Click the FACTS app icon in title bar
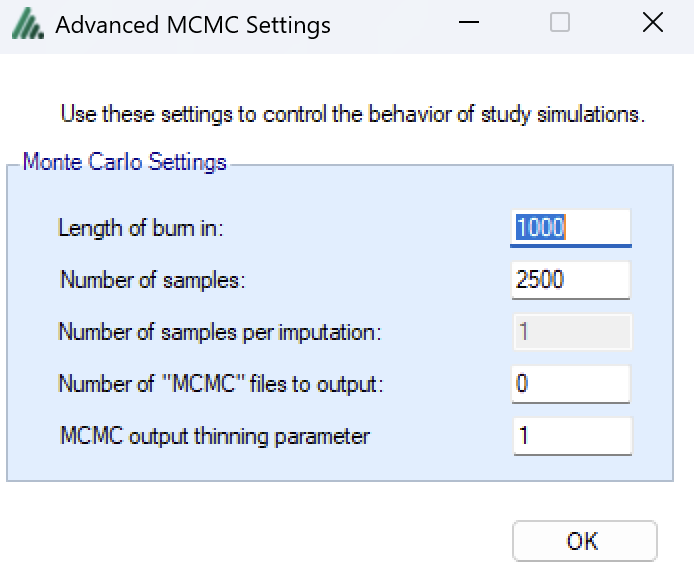Viewport: 694px width, 575px height. 27,24
